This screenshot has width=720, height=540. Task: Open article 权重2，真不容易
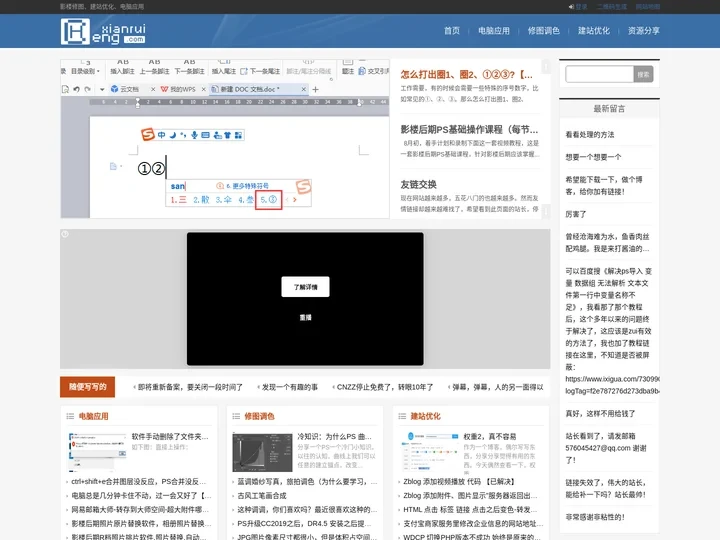(x=489, y=436)
